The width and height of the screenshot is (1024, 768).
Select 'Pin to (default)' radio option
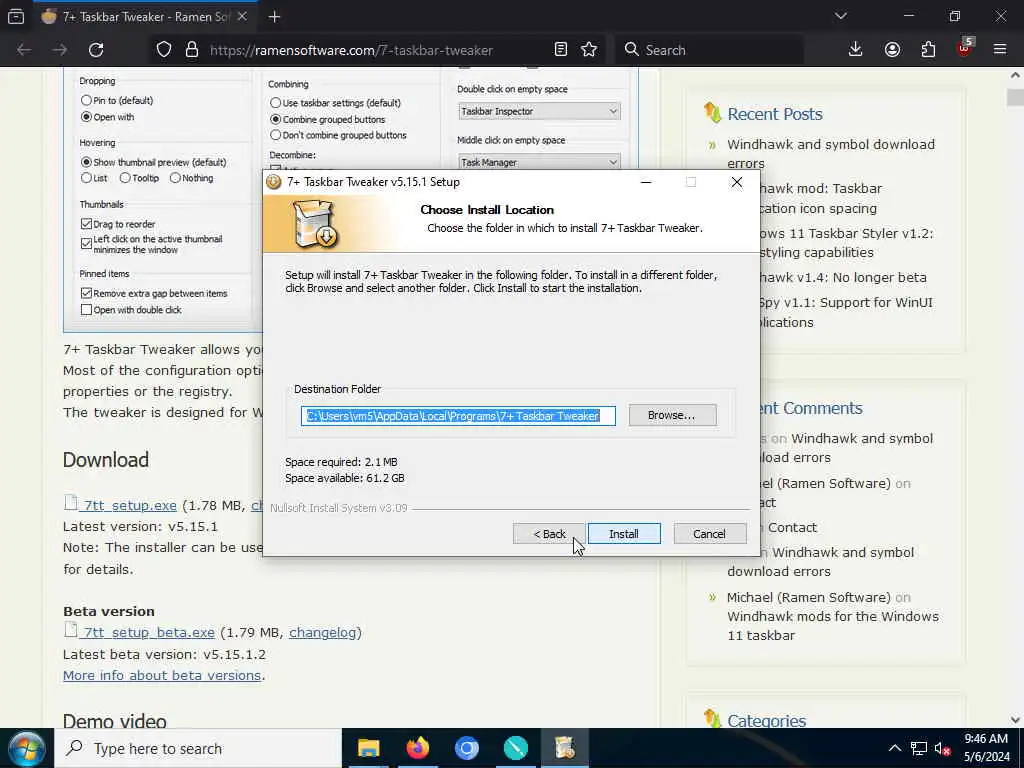click(86, 101)
